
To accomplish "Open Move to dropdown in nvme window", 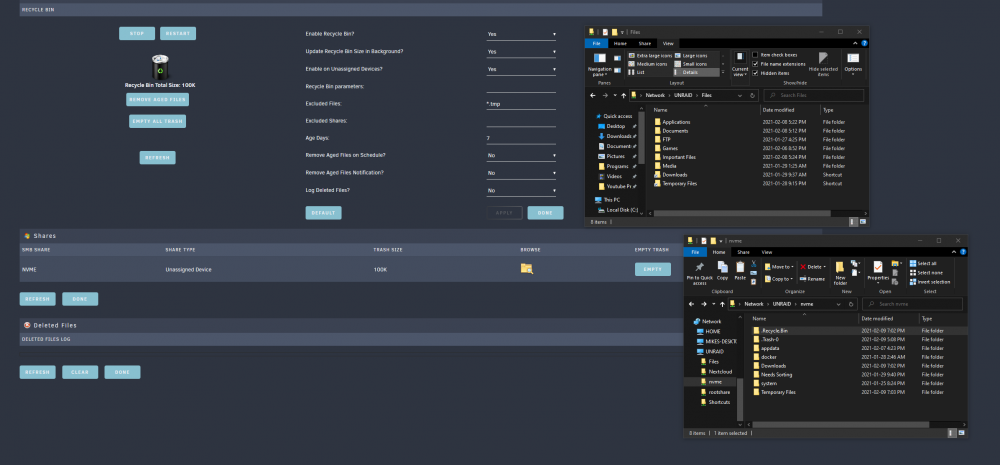I will pos(779,267).
